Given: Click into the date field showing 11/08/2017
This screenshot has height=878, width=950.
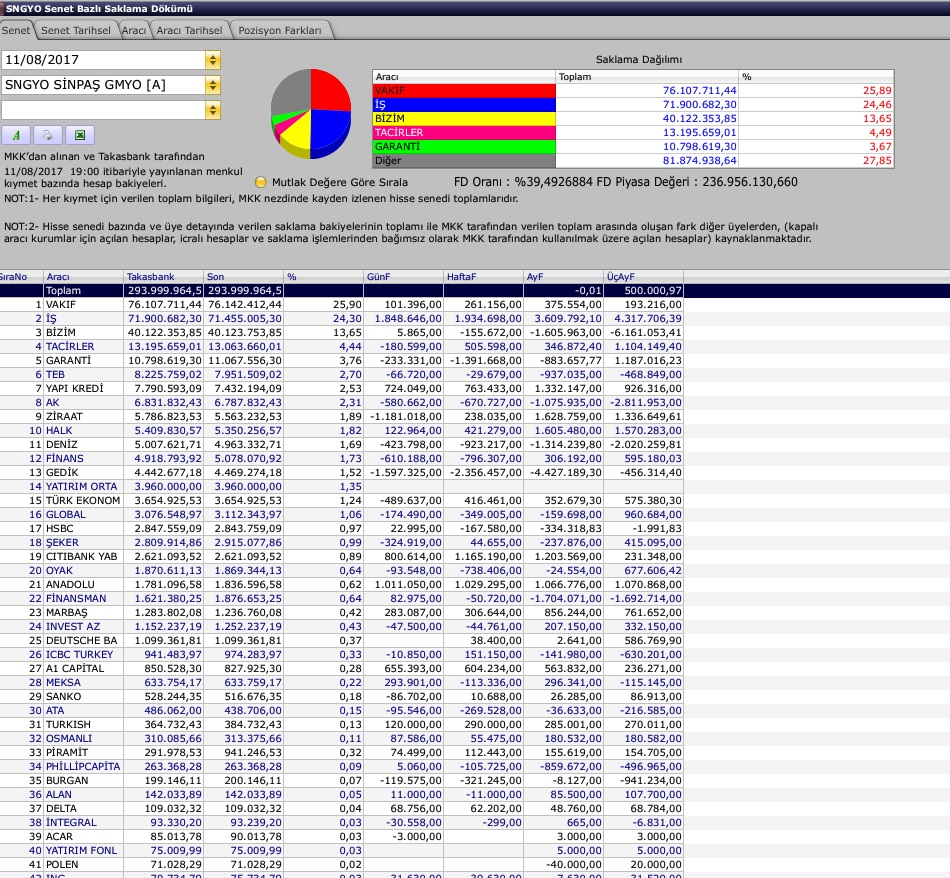Looking at the screenshot, I should pos(104,60).
